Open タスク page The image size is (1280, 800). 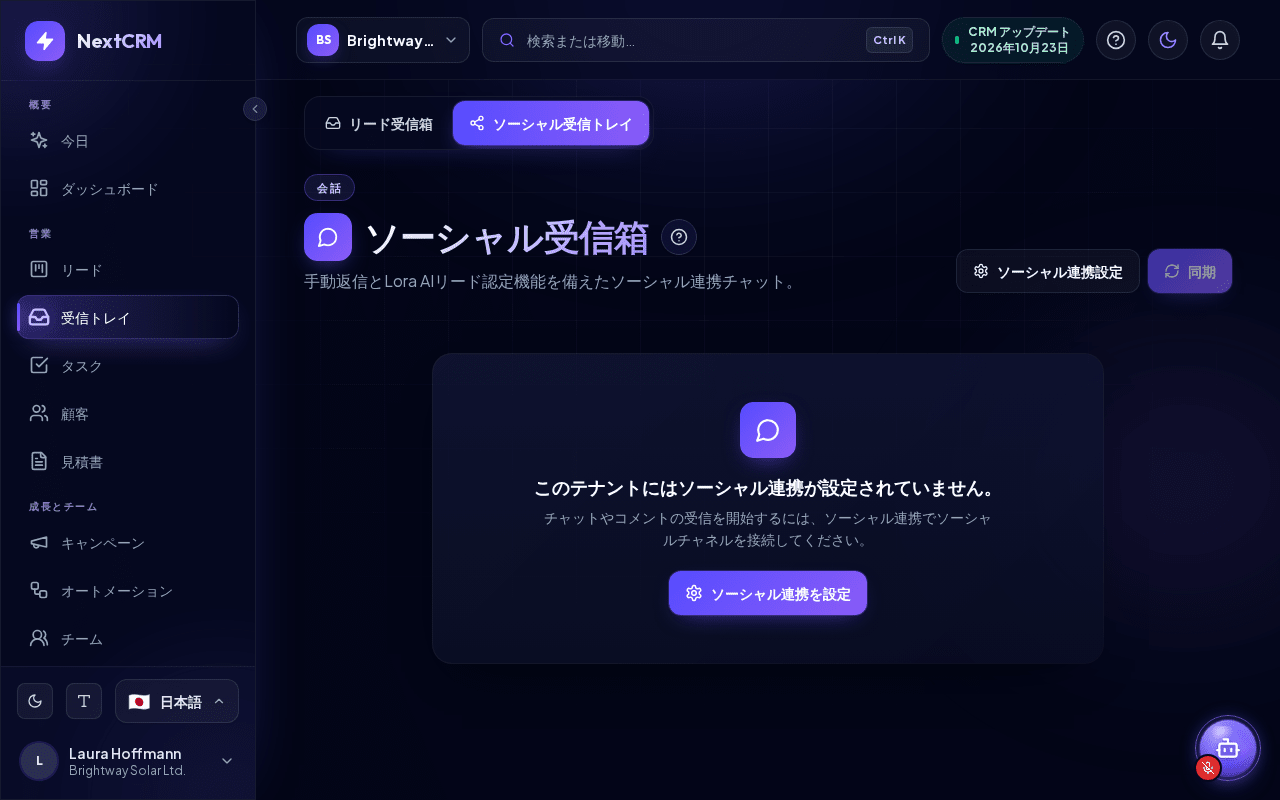[x=128, y=366]
